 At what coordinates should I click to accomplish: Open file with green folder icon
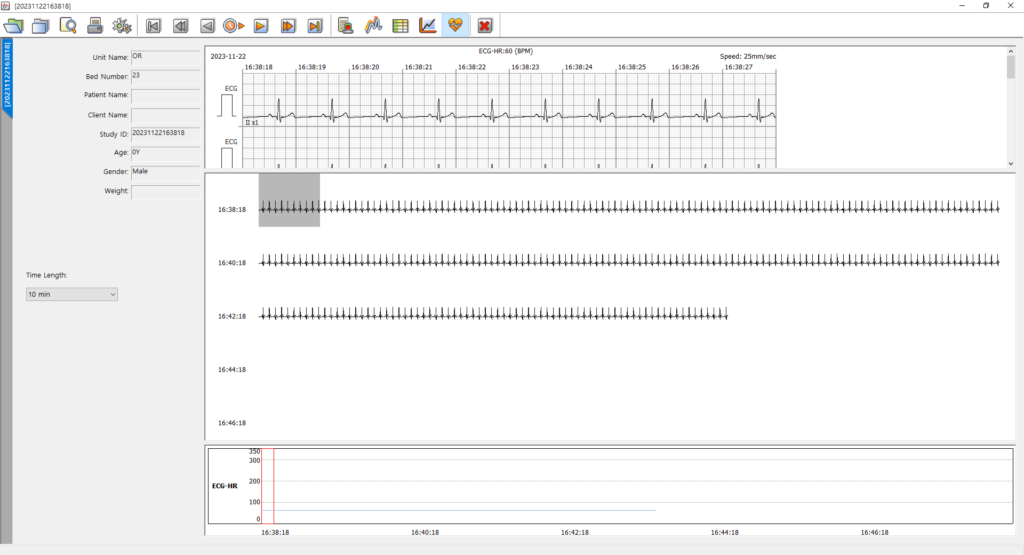click(x=14, y=26)
